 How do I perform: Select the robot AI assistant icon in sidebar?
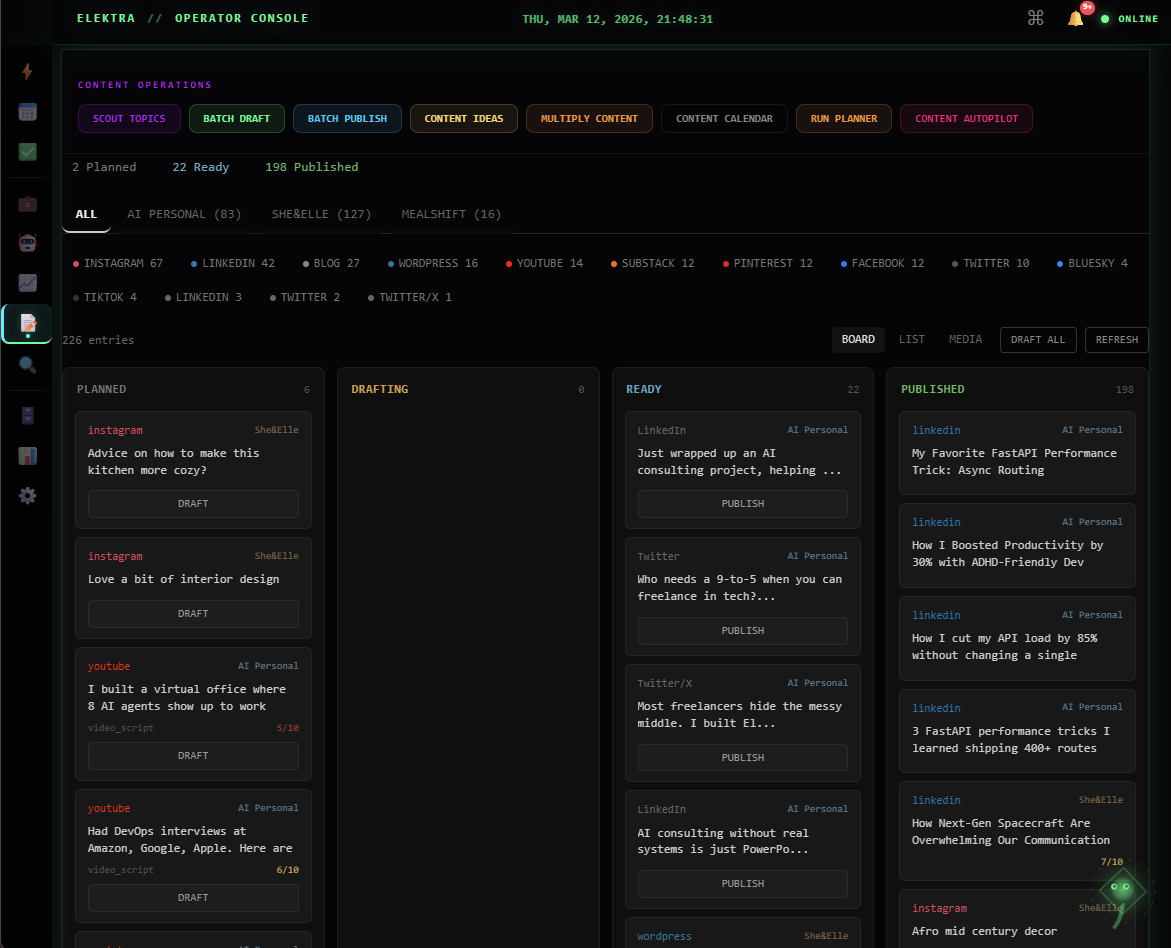click(27, 242)
